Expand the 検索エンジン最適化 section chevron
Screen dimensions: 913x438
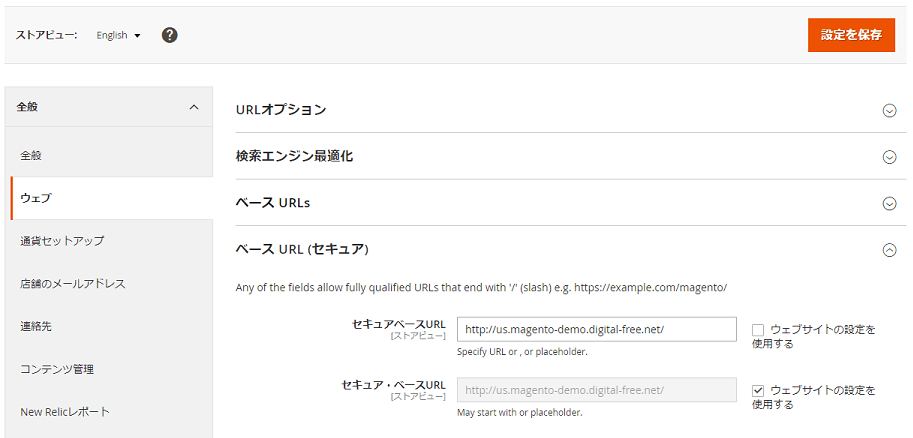(x=889, y=157)
